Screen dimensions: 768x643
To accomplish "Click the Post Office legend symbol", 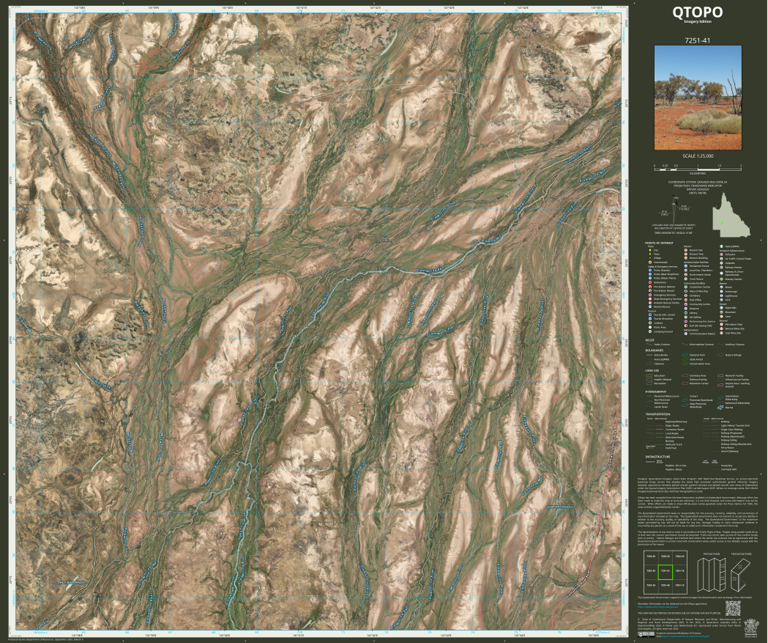I will coord(686,300).
